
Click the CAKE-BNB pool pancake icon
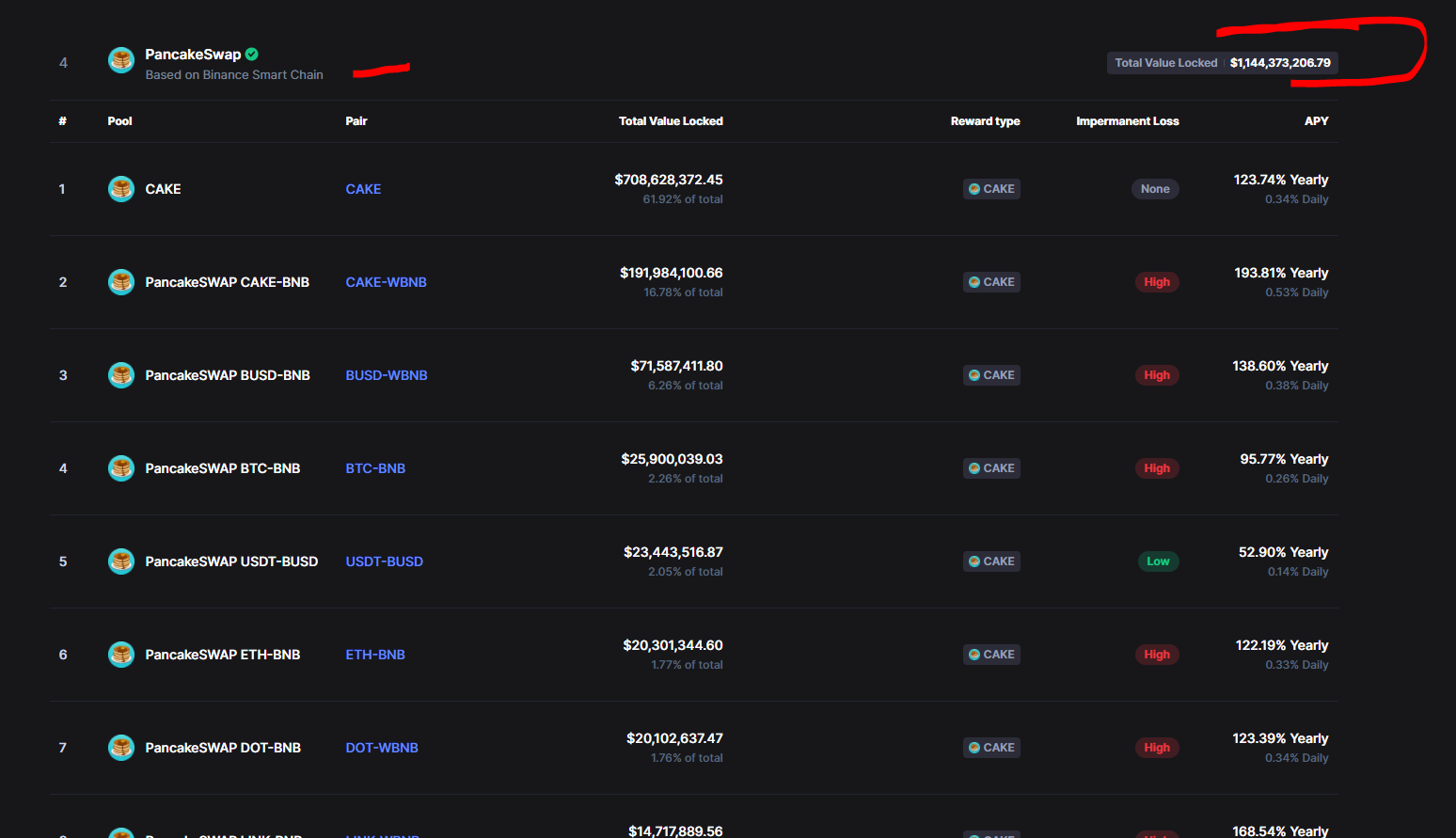point(121,282)
